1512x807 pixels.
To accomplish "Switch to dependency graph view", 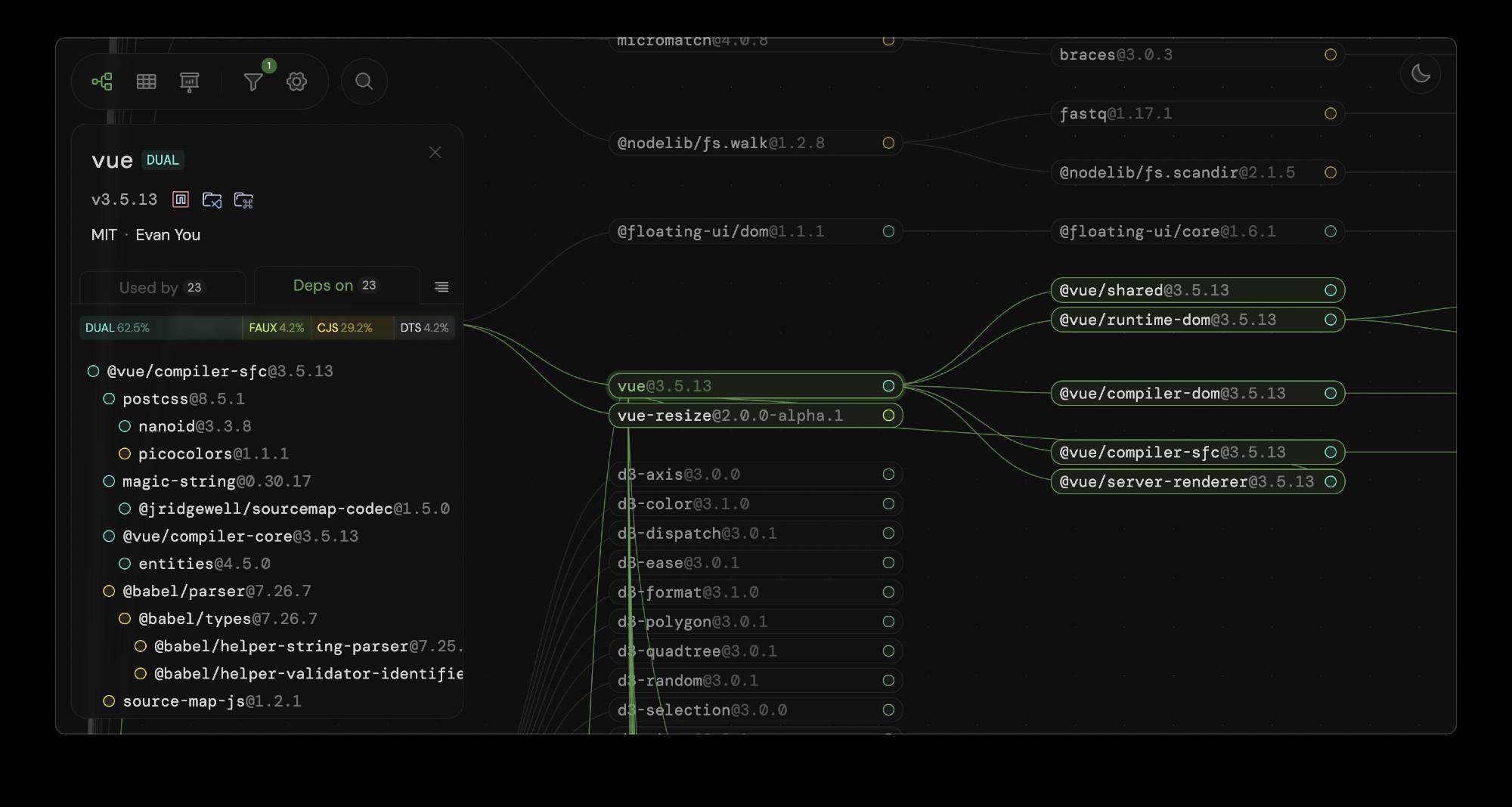I will (102, 82).
